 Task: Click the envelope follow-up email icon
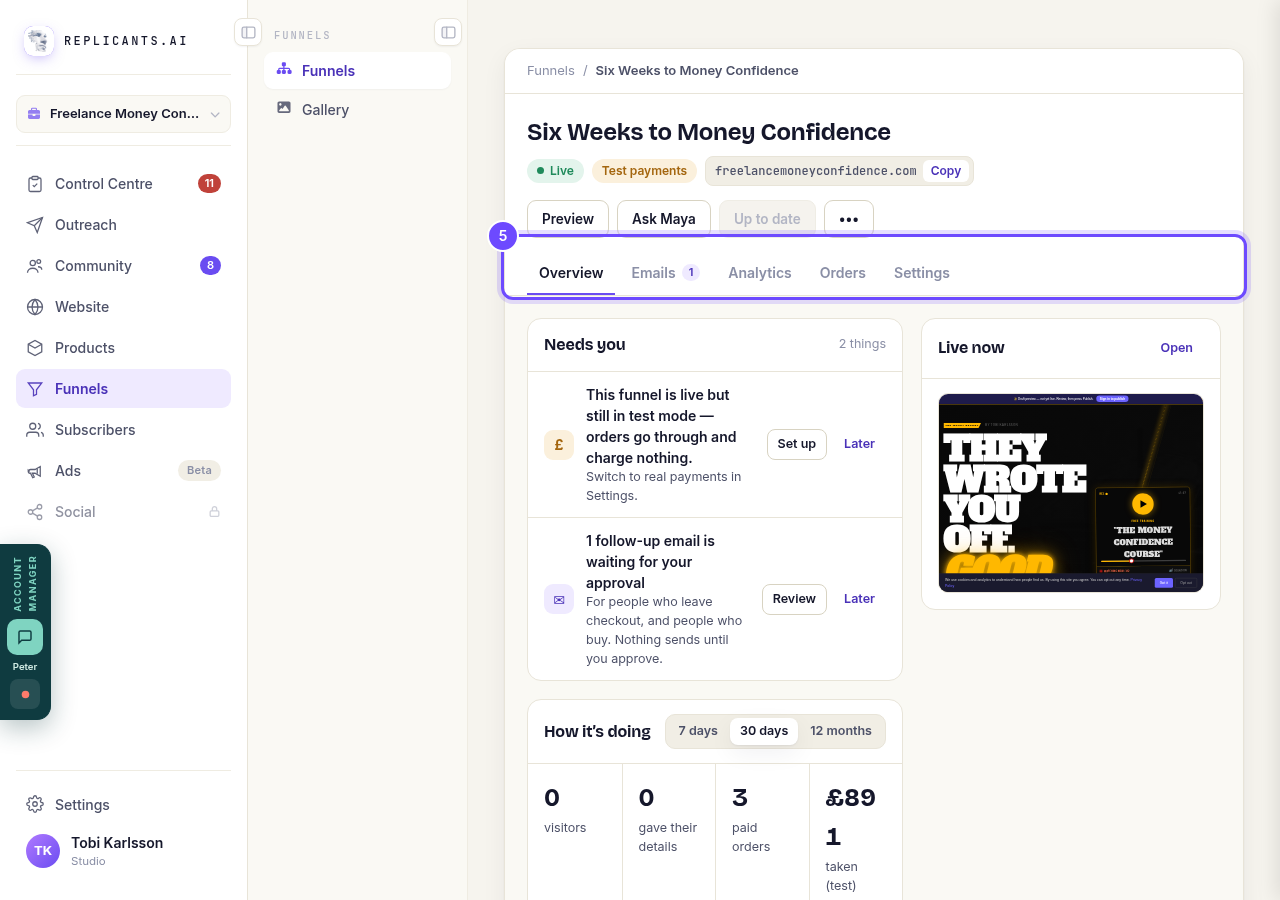[x=559, y=600]
